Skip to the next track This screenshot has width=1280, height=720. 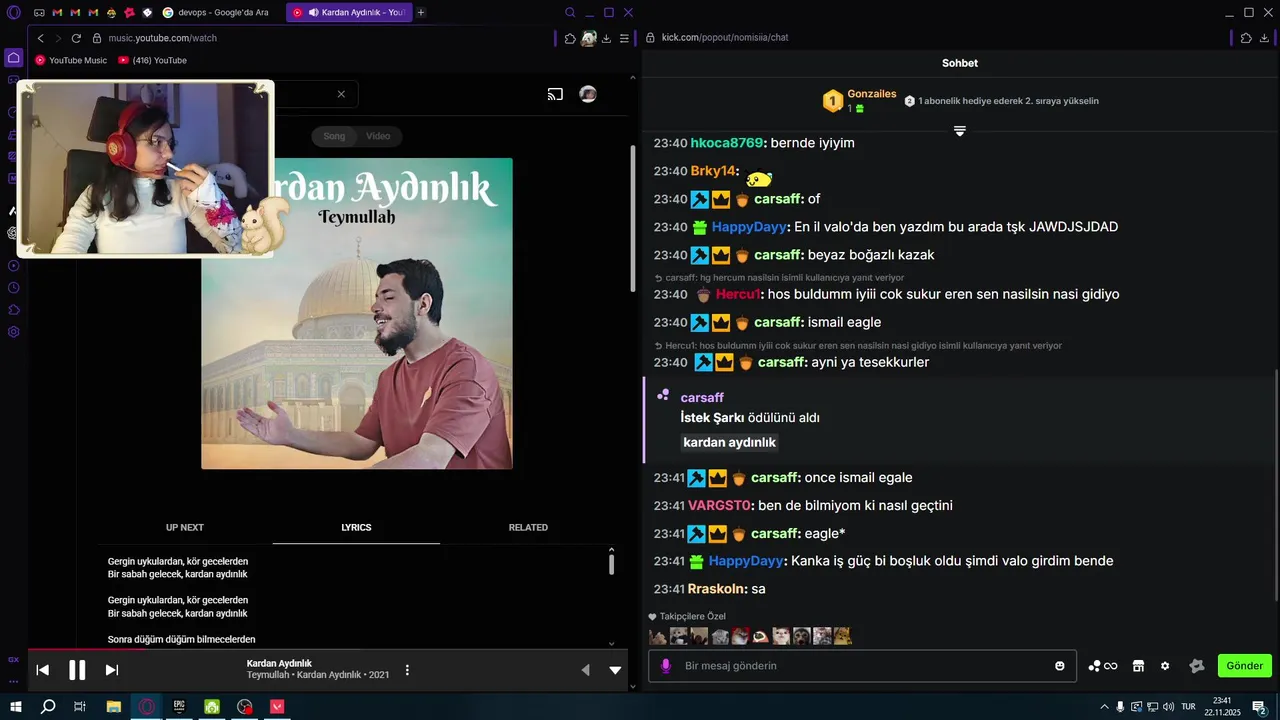pyautogui.click(x=112, y=670)
